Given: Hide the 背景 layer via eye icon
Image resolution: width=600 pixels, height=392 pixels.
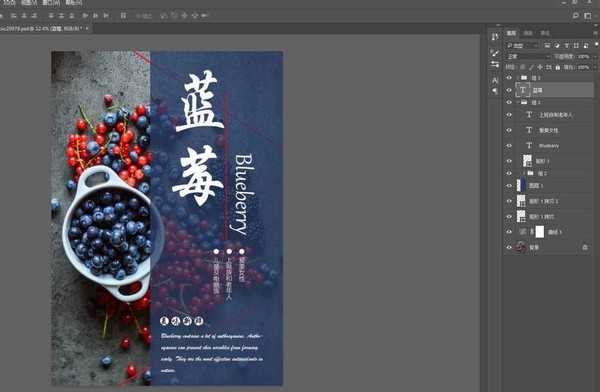Looking at the screenshot, I should [509, 248].
